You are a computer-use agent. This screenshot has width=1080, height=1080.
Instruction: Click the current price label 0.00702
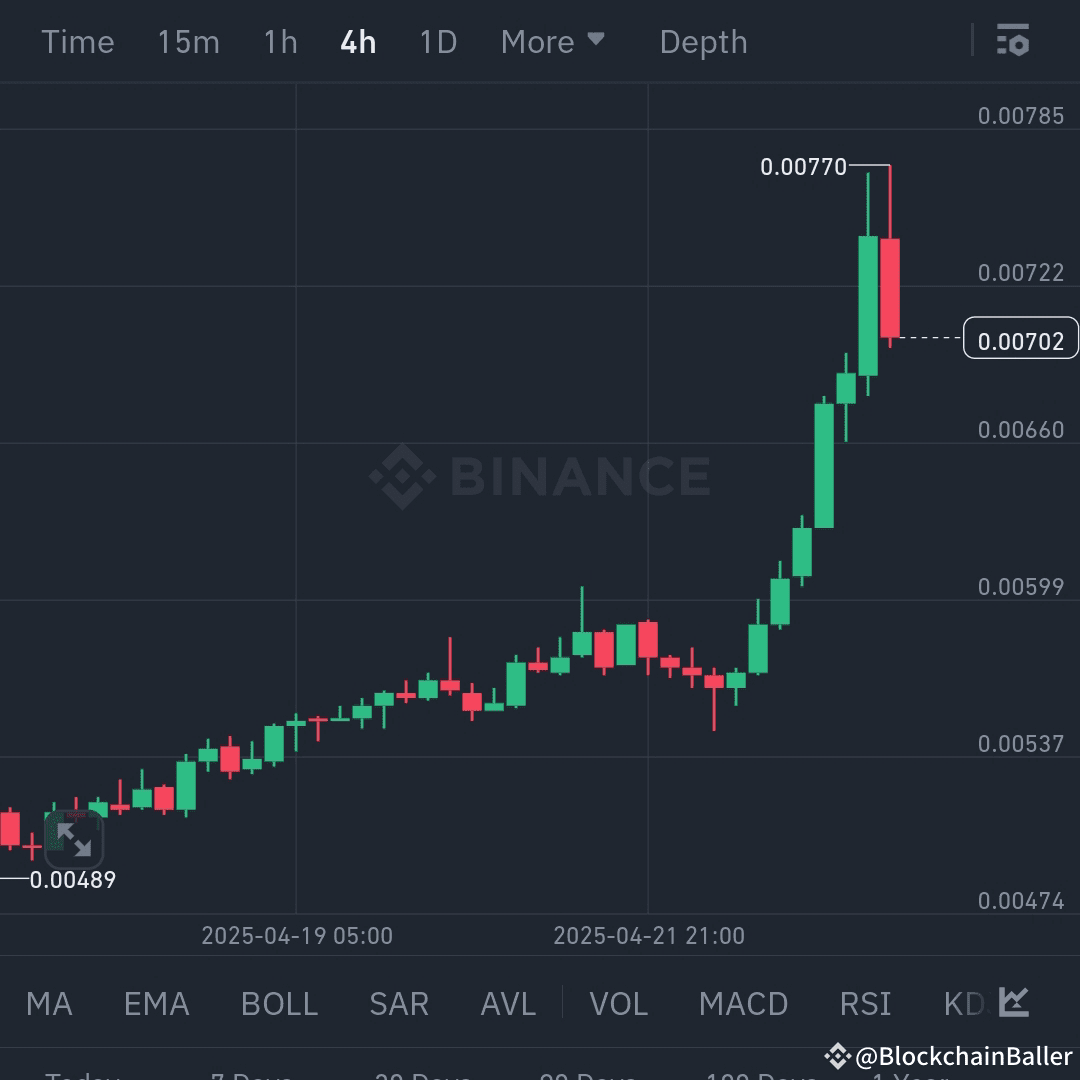pos(1021,338)
